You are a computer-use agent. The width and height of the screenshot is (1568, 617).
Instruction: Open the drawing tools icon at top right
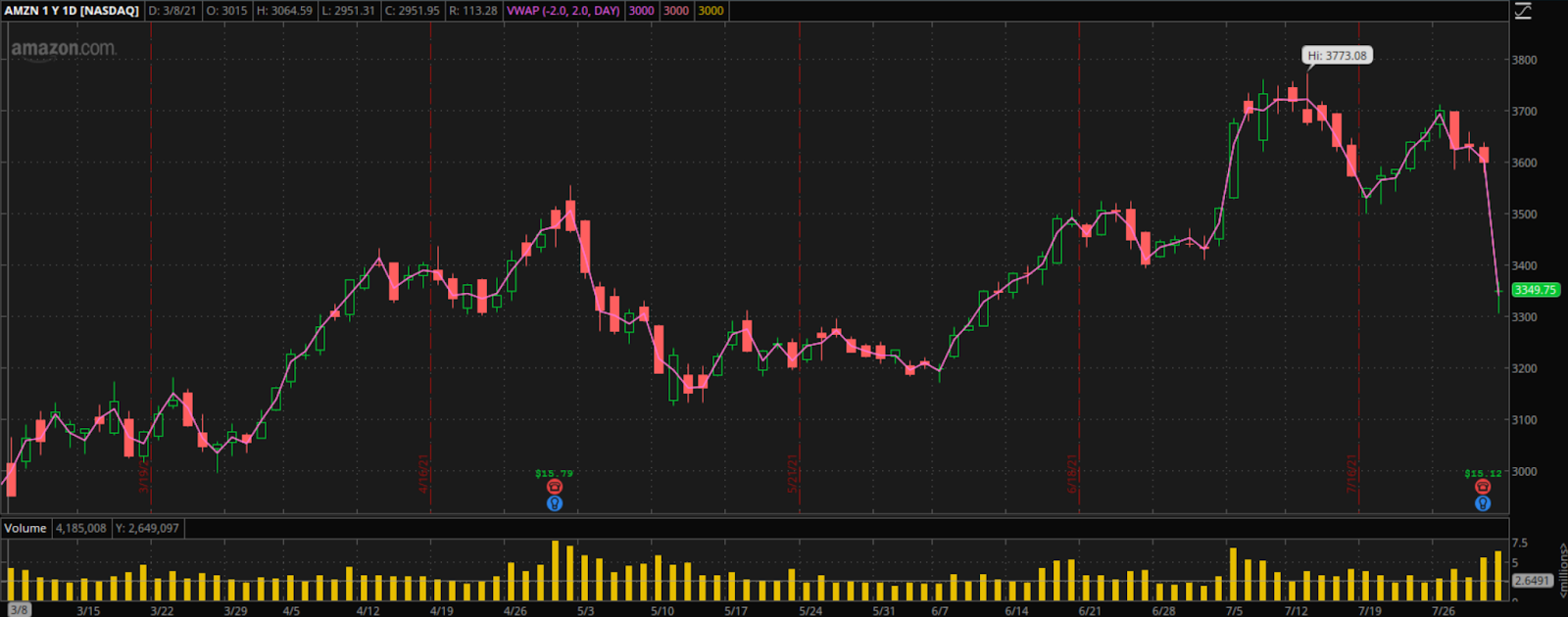(x=1523, y=11)
